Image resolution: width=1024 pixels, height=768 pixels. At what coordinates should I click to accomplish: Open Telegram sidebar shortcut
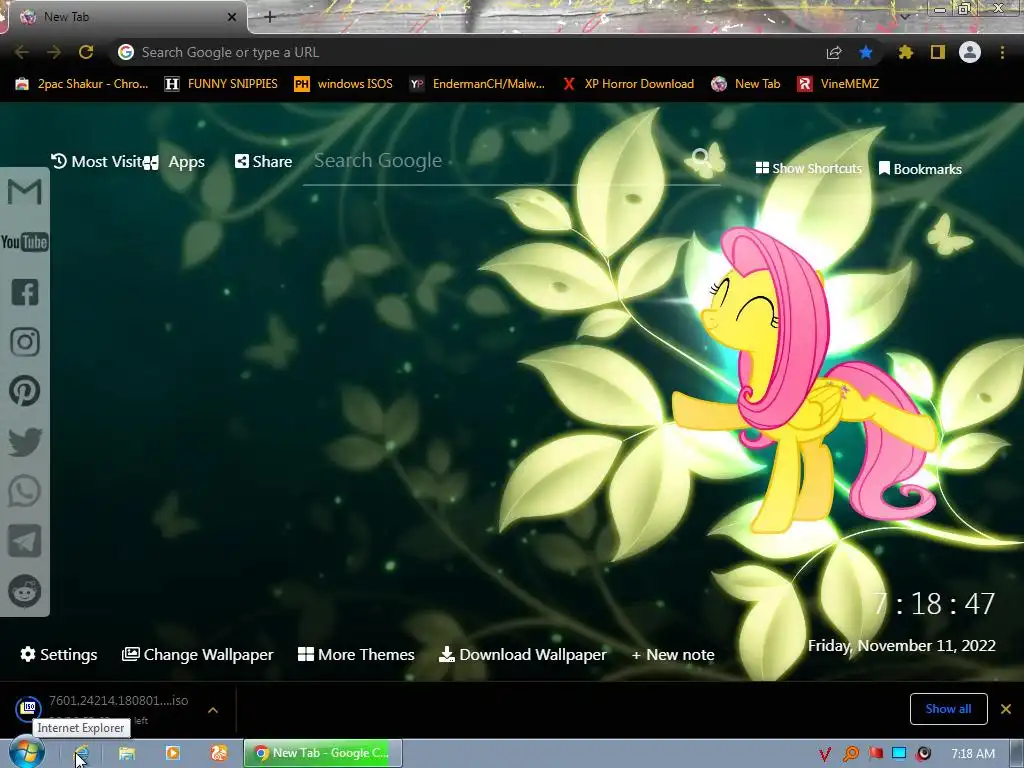click(25, 541)
